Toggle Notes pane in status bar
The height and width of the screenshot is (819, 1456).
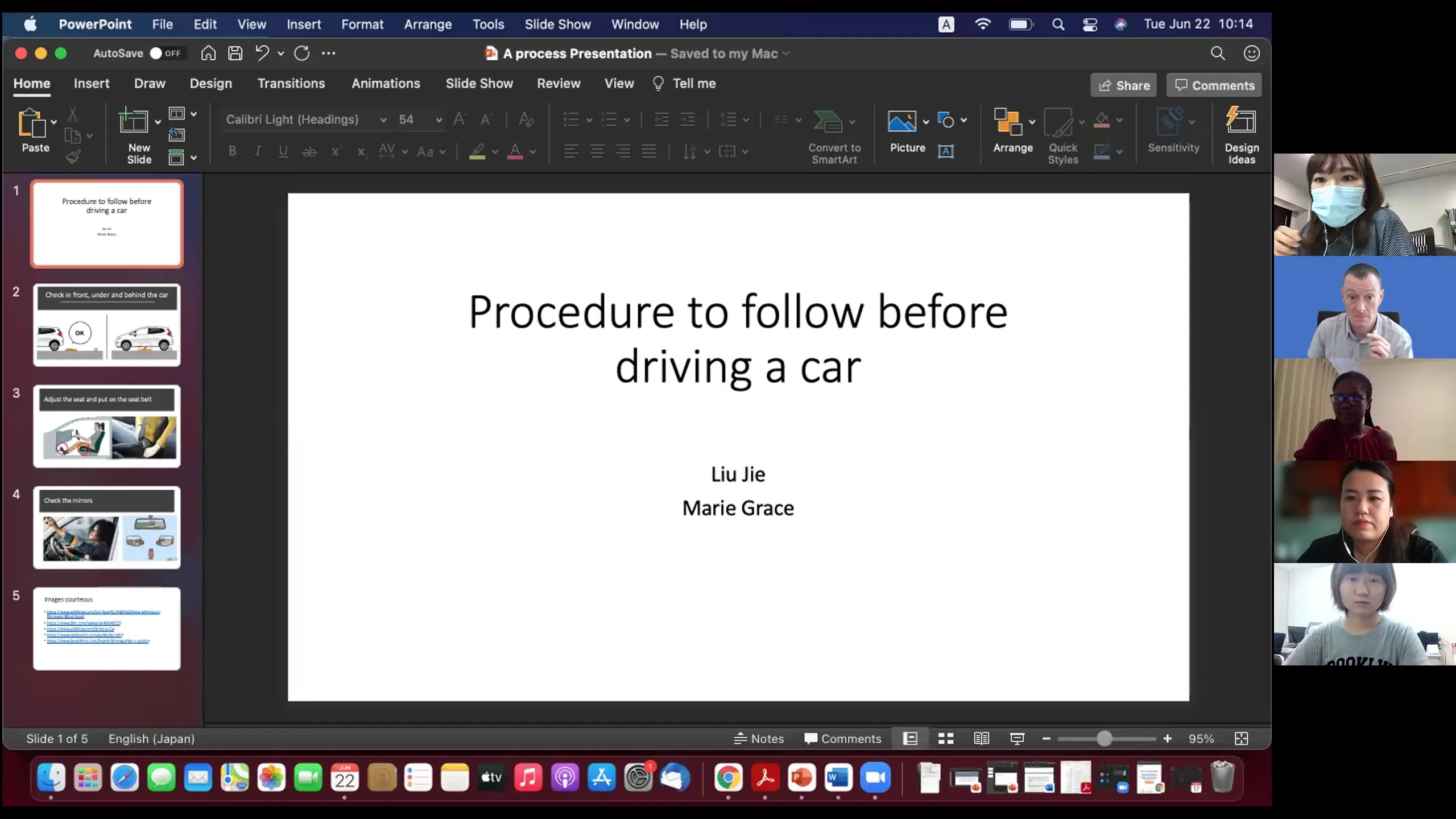[759, 738]
